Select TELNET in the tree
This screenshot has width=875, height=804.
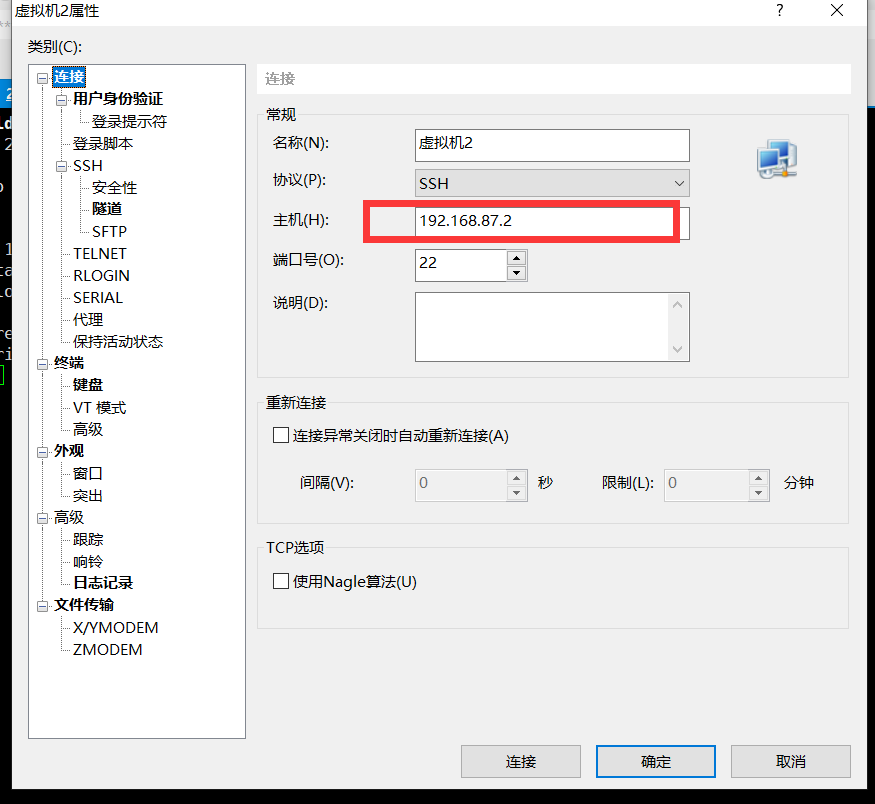tap(100, 254)
